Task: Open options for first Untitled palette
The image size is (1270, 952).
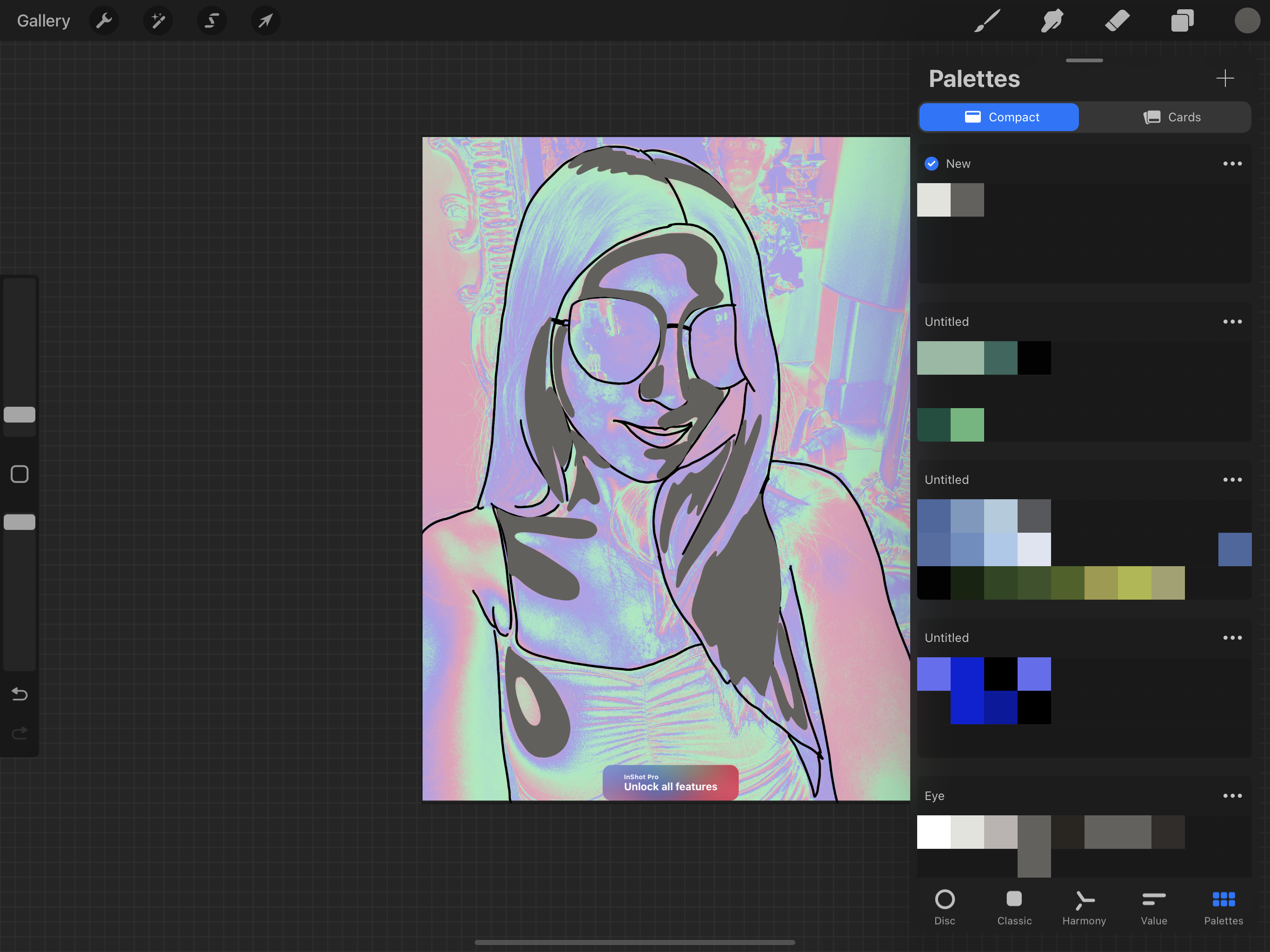Action: pos(1232,322)
